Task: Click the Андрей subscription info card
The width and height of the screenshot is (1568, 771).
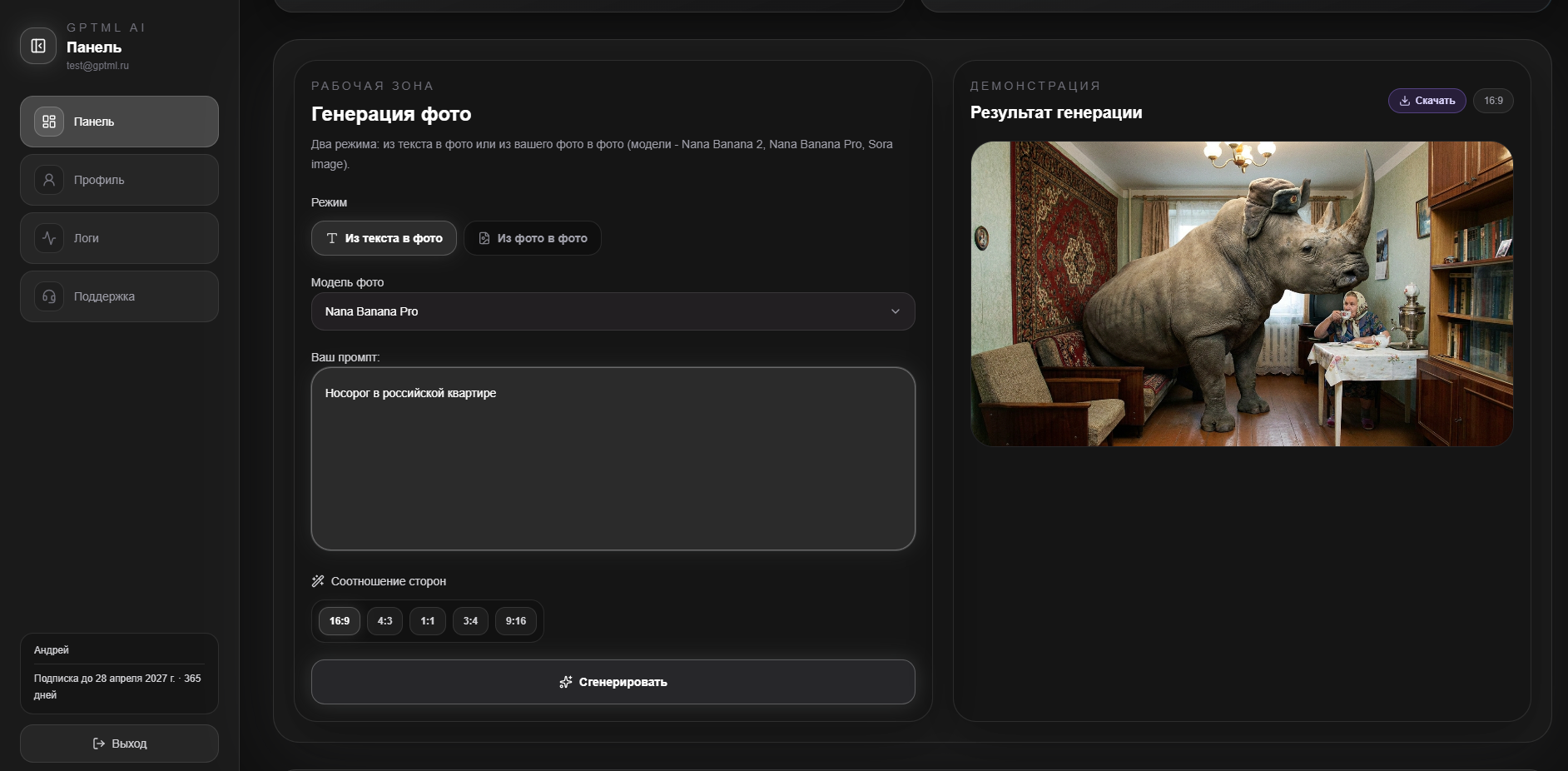Action: [x=120, y=674]
